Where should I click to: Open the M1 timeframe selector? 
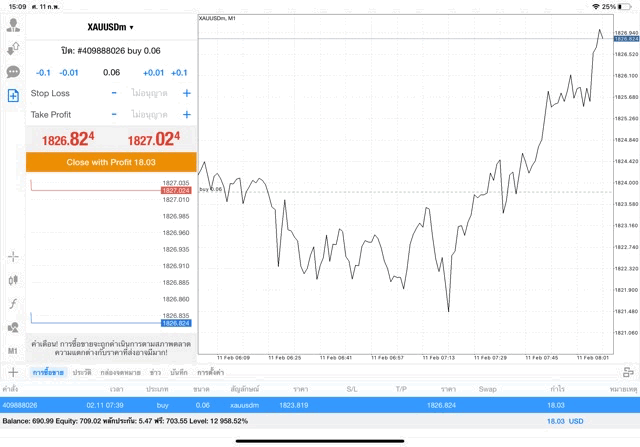coord(13,351)
